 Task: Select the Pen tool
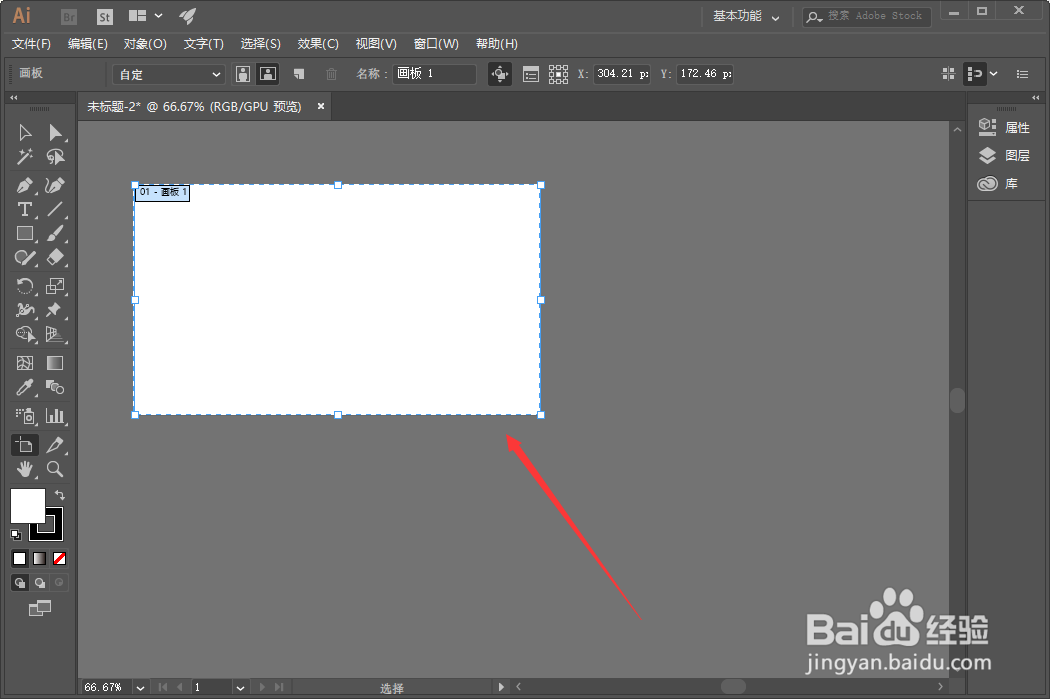click(x=25, y=185)
